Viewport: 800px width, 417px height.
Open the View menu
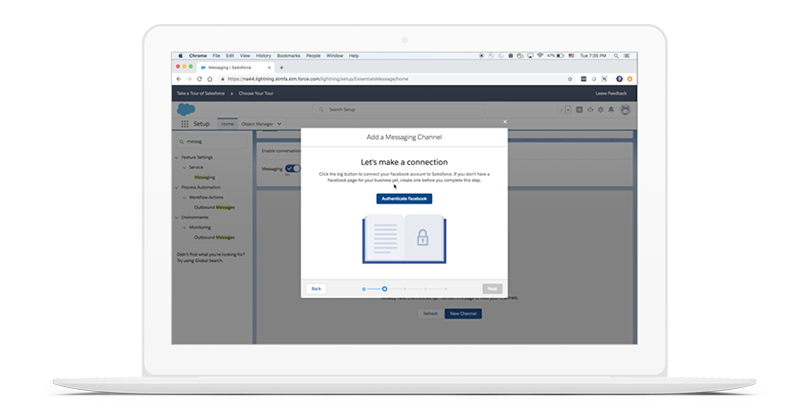point(245,56)
